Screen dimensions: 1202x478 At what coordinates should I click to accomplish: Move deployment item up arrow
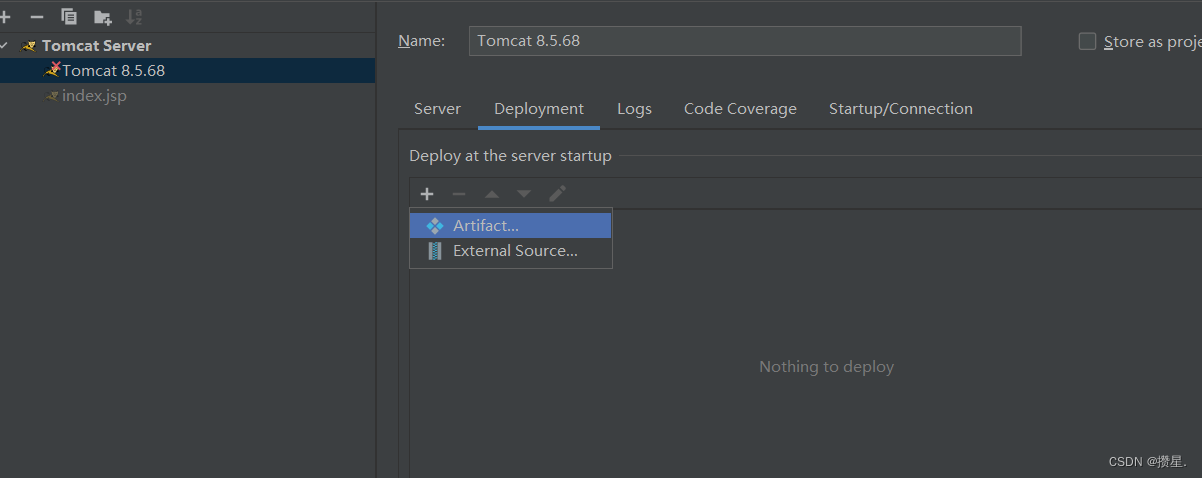click(491, 194)
